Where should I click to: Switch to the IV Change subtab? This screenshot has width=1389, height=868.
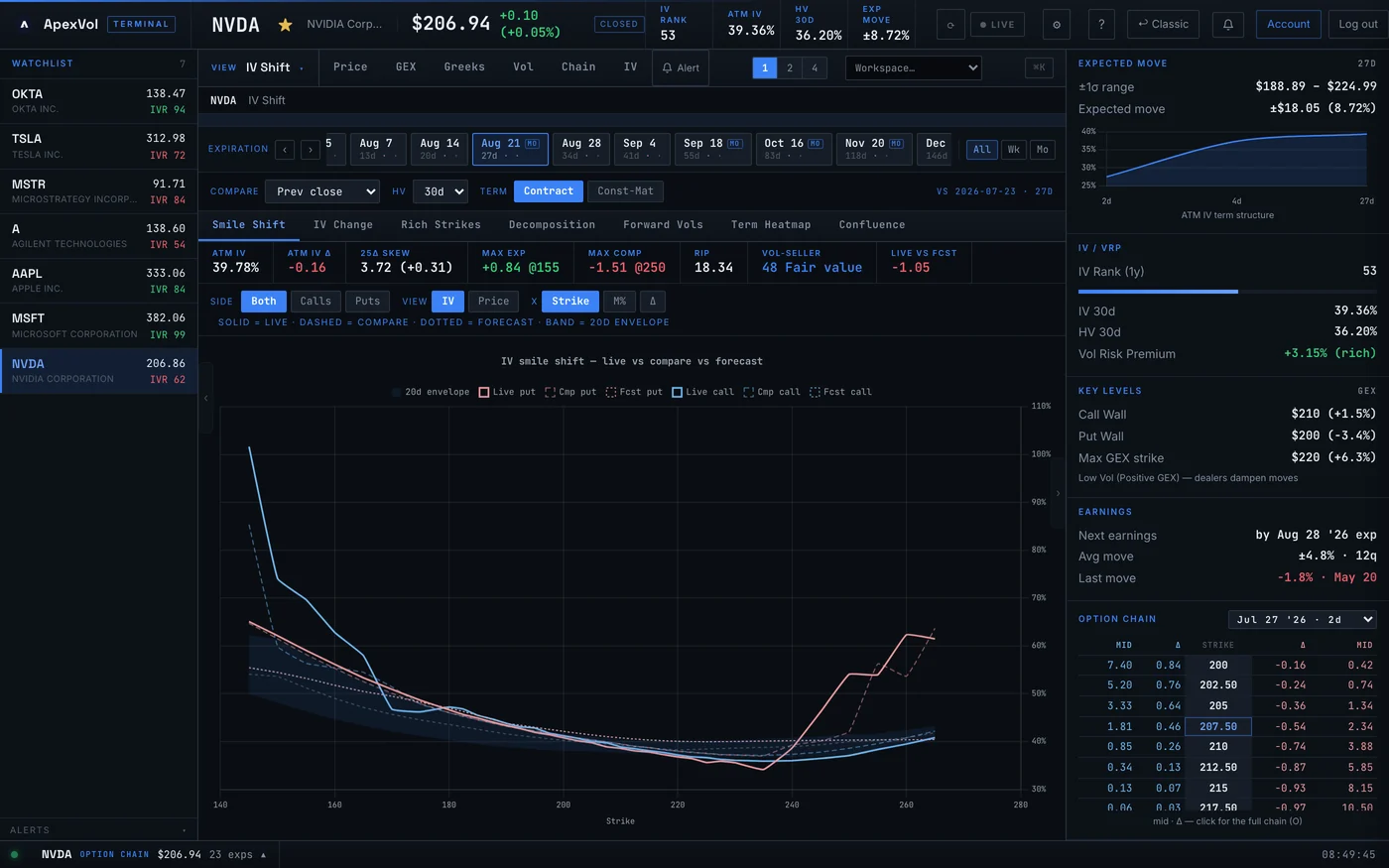coord(343,225)
